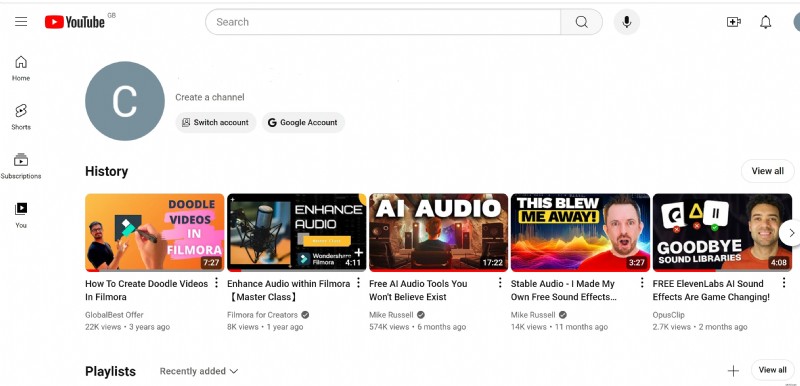Open the notifications bell
Screen dimensions: 800x386
tap(765, 22)
